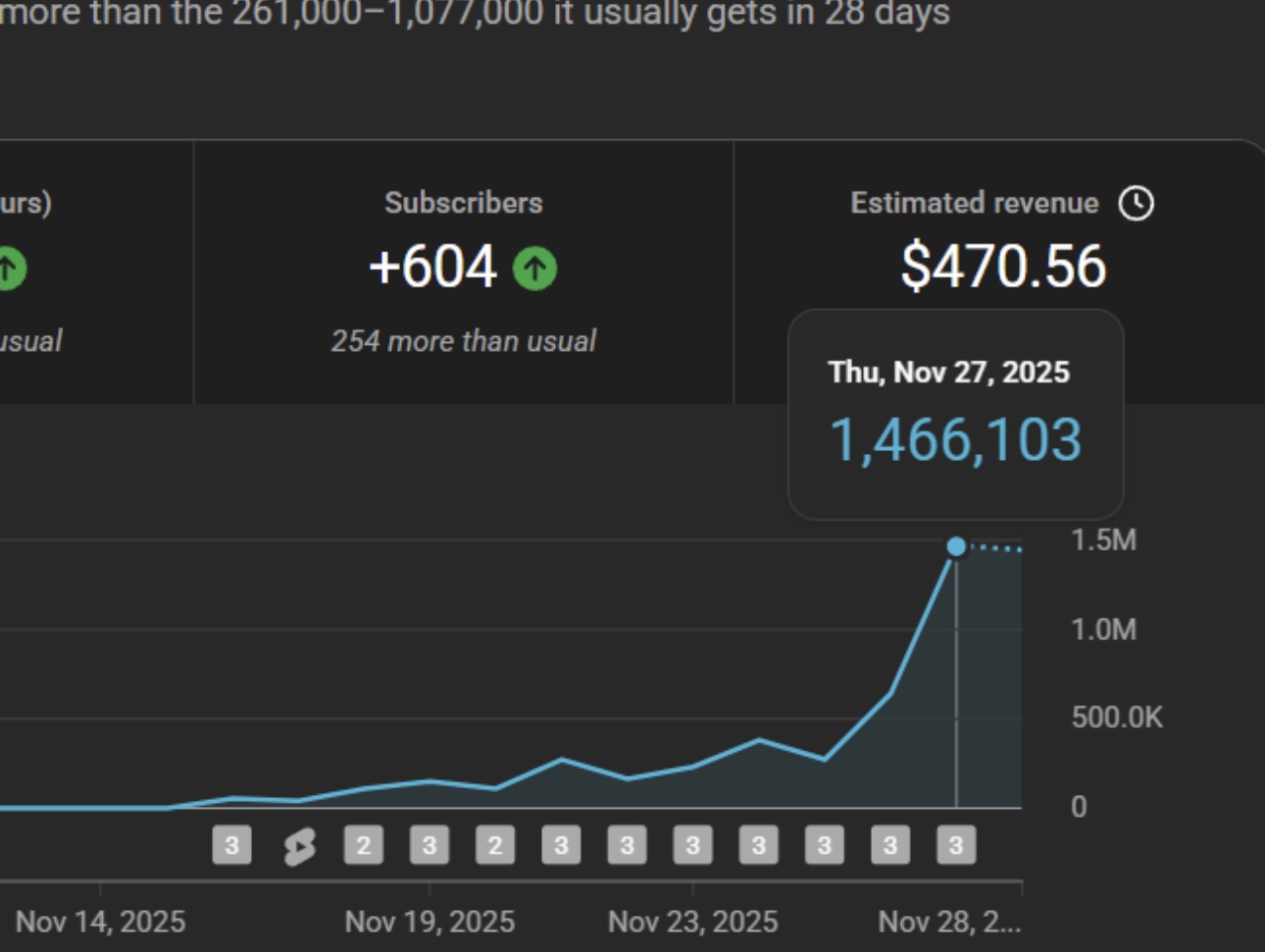This screenshot has height=952, width=1265.
Task: Click the video marker above Nov 19, 2025
Action: click(x=430, y=845)
